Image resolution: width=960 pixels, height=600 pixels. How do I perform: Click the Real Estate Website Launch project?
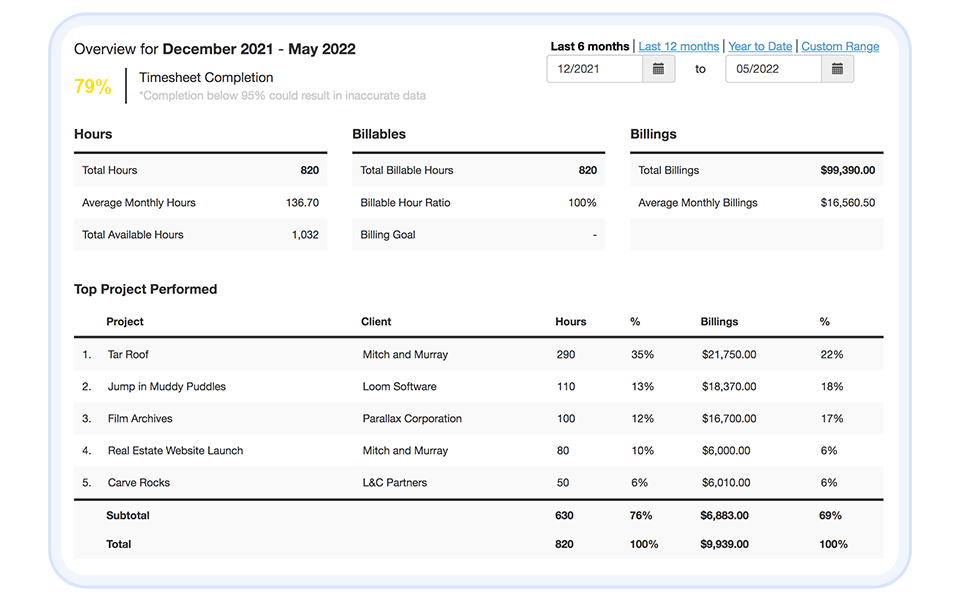click(x=175, y=450)
